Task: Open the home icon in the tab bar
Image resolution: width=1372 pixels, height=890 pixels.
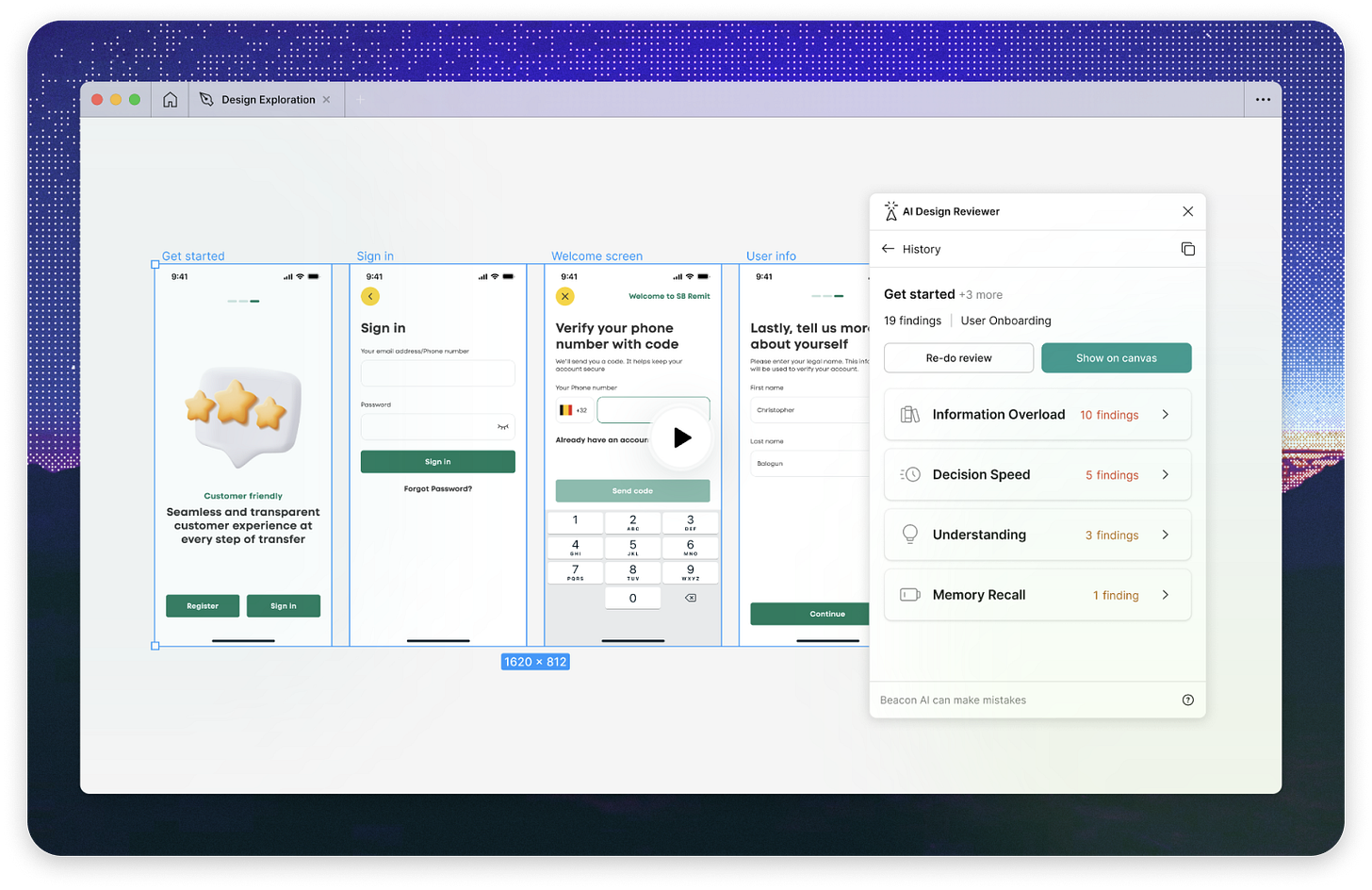Action: pyautogui.click(x=170, y=100)
